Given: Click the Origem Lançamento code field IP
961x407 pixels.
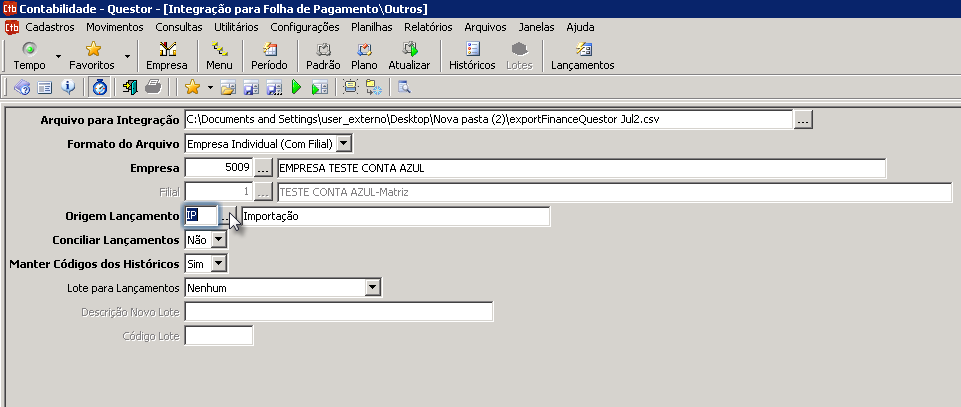Looking at the screenshot, I should click(201, 216).
